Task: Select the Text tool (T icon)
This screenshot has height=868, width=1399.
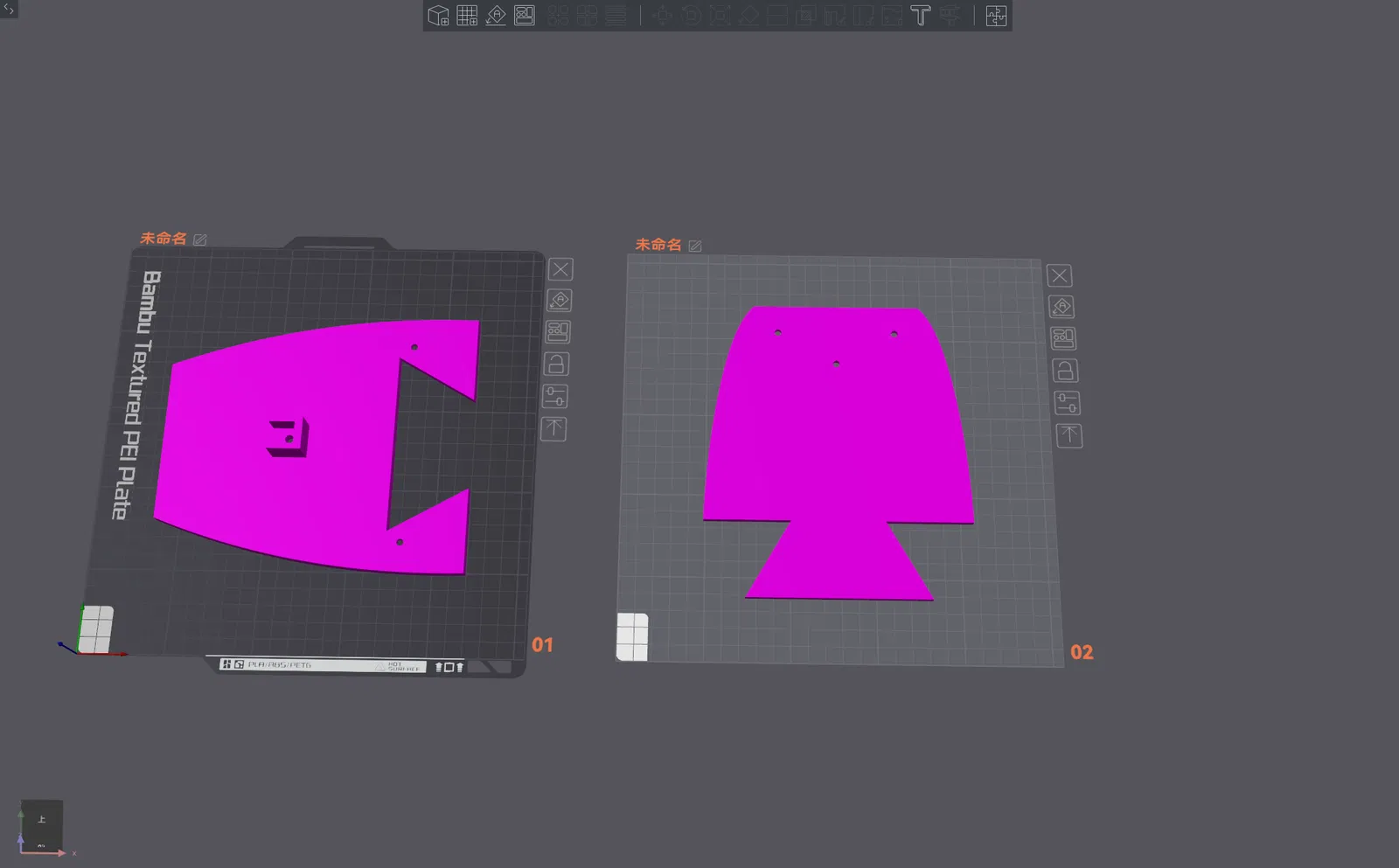Action: tap(920, 16)
